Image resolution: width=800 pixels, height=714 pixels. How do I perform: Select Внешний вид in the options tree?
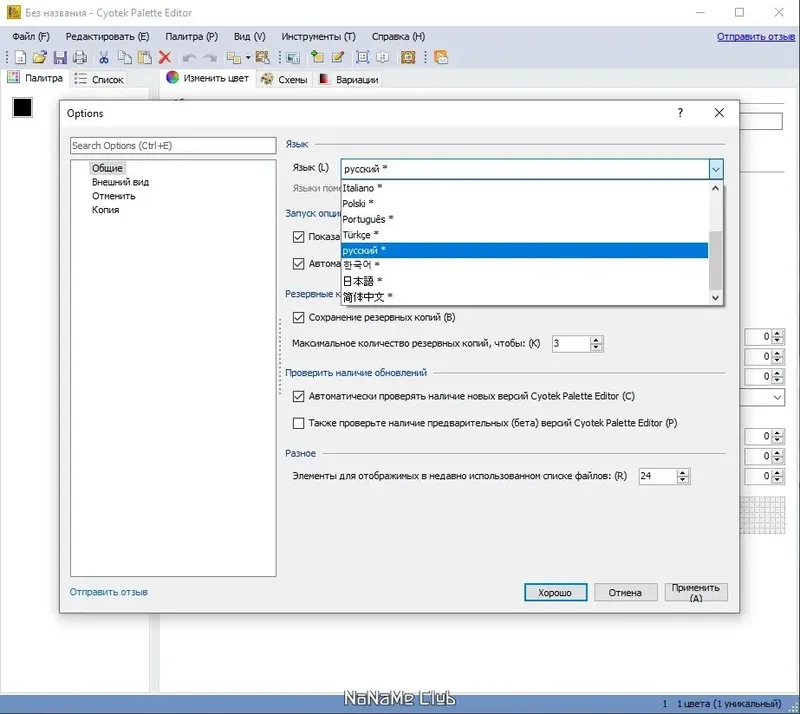tap(120, 182)
